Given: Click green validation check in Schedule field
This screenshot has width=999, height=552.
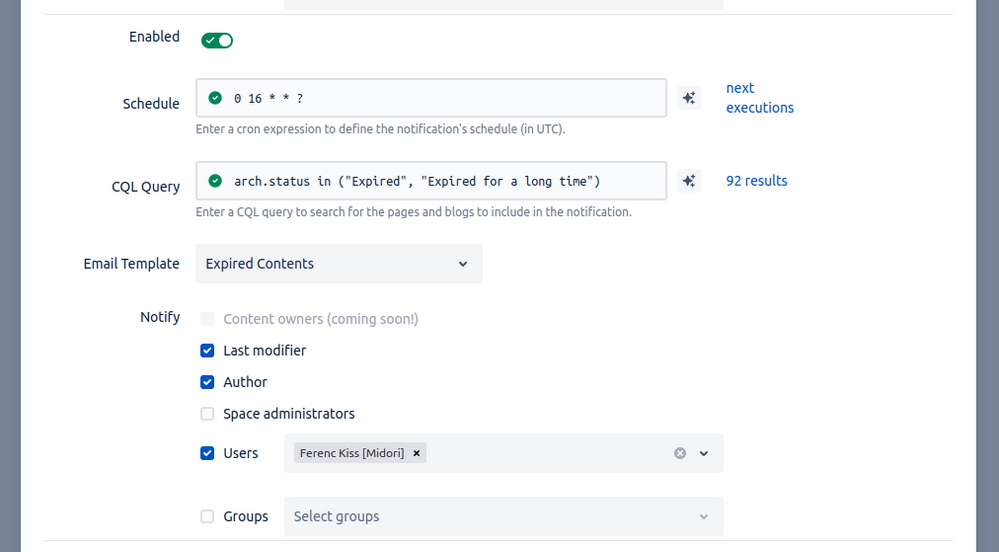Looking at the screenshot, I should pos(215,98).
